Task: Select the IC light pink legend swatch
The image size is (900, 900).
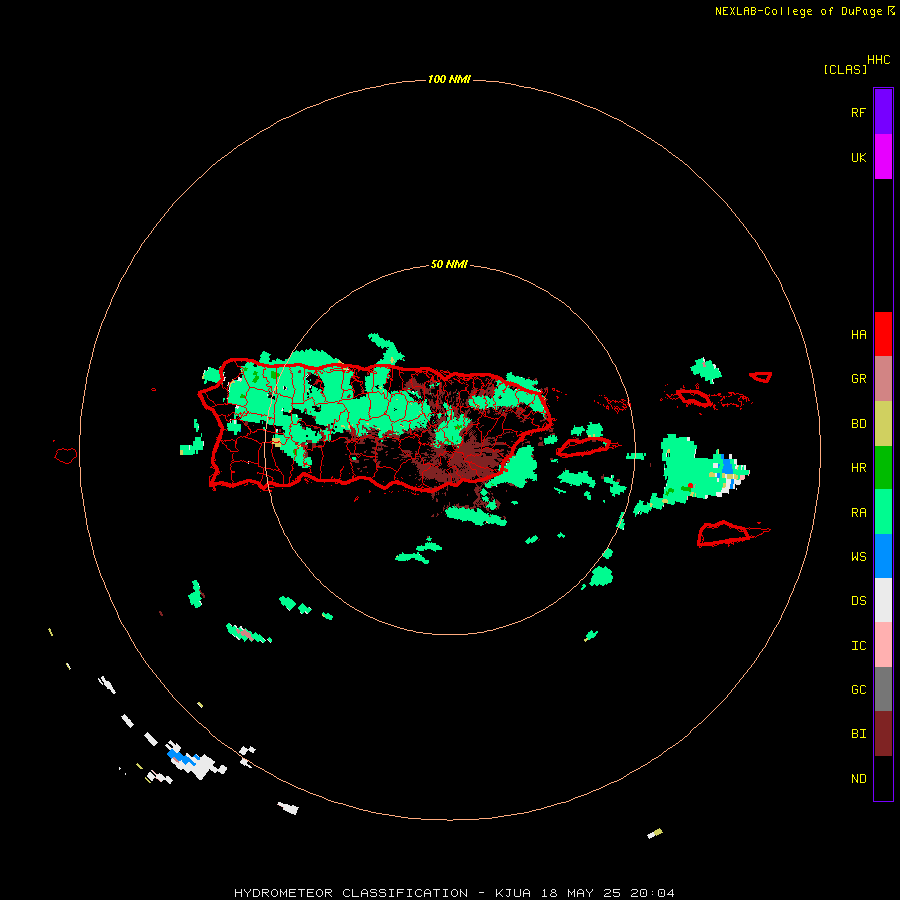Action: [883, 645]
